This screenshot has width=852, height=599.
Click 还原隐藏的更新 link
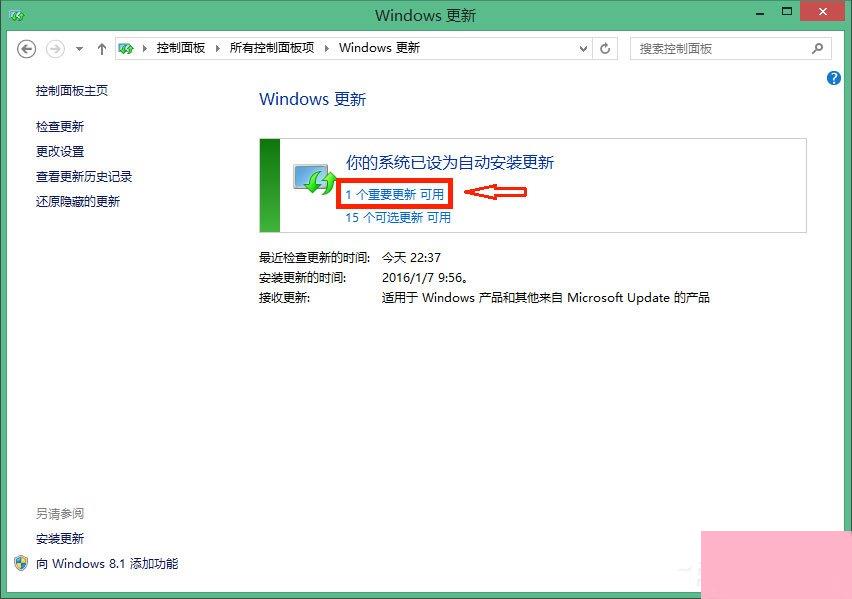[78, 201]
